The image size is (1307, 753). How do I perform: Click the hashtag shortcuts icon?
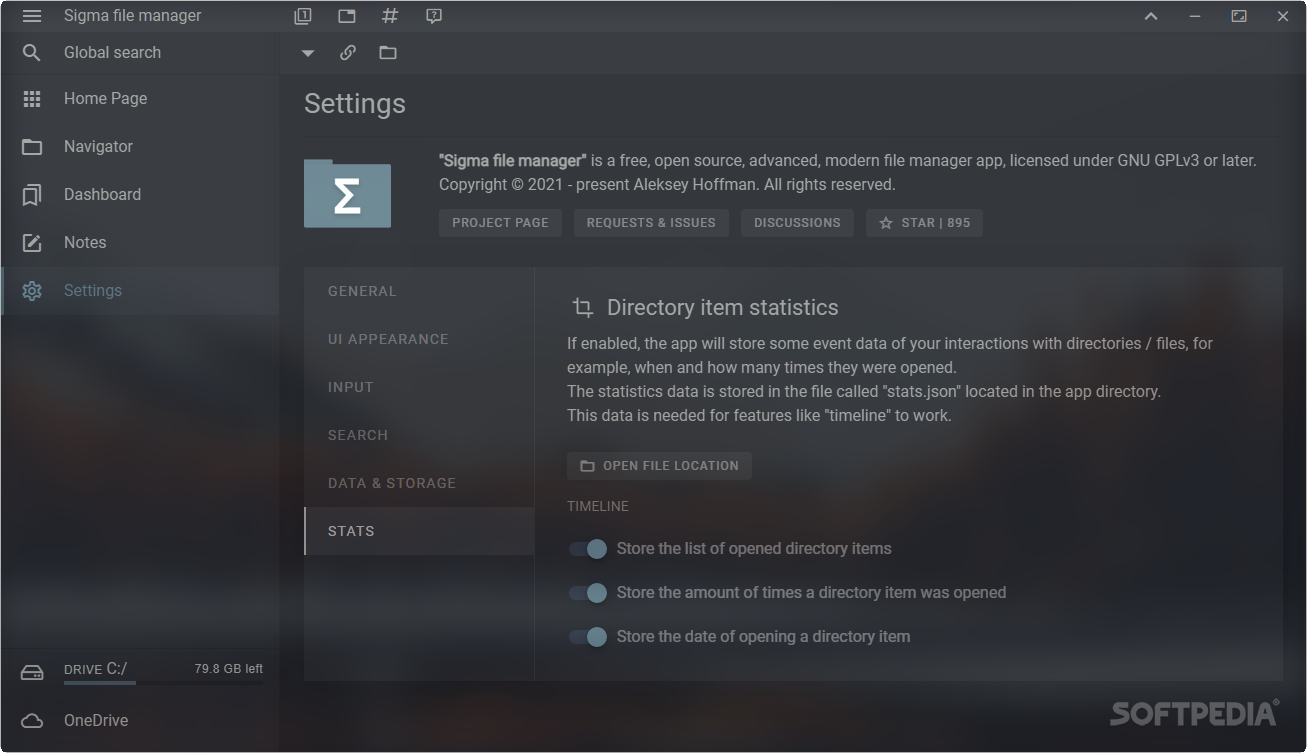(390, 16)
